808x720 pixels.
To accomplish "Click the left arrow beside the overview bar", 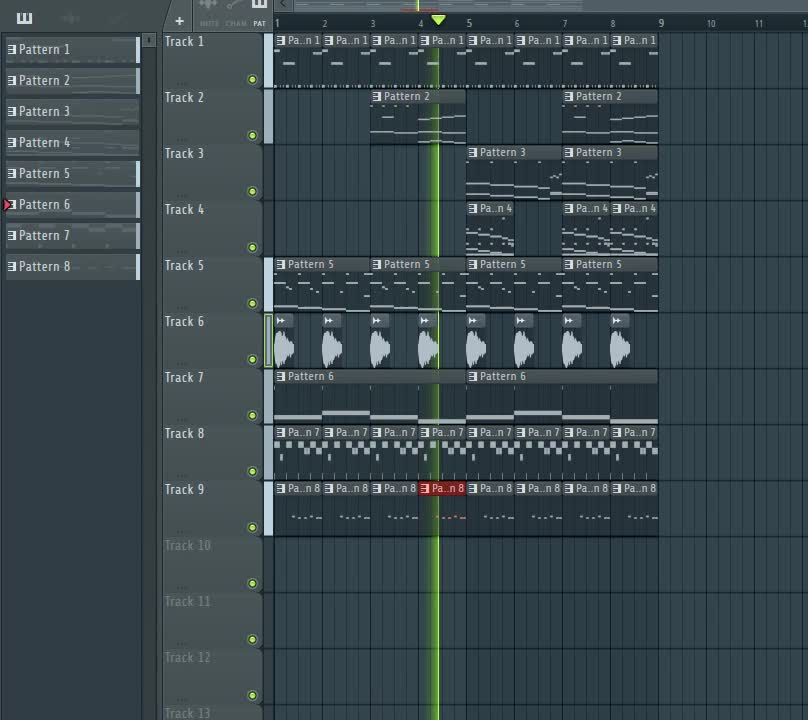I will [x=283, y=5].
